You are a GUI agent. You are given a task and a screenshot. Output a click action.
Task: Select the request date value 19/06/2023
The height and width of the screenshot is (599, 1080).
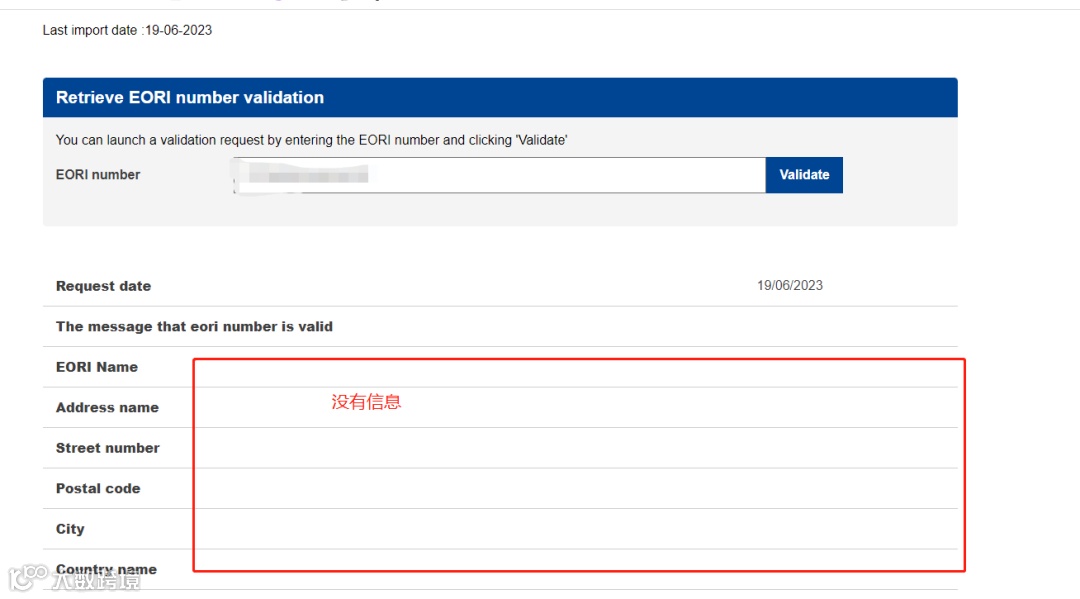[x=790, y=286]
